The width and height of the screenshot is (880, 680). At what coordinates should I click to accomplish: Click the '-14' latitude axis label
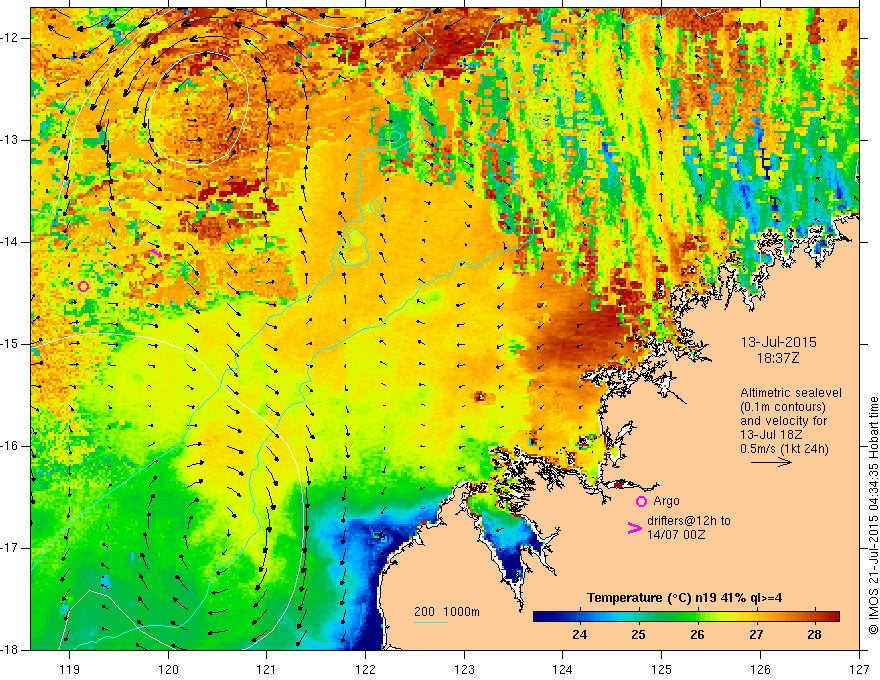[10, 242]
